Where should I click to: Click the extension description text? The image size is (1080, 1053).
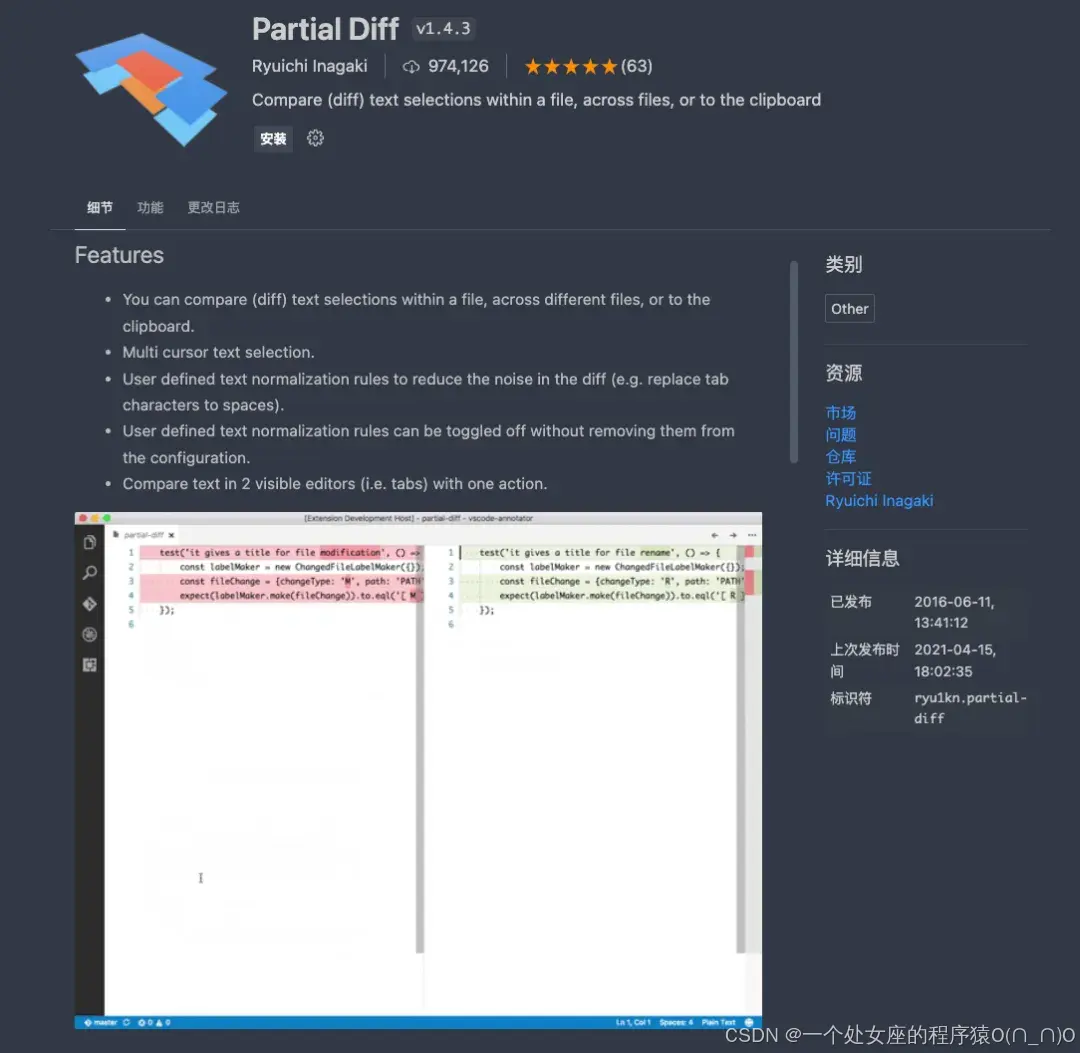[x=536, y=100]
